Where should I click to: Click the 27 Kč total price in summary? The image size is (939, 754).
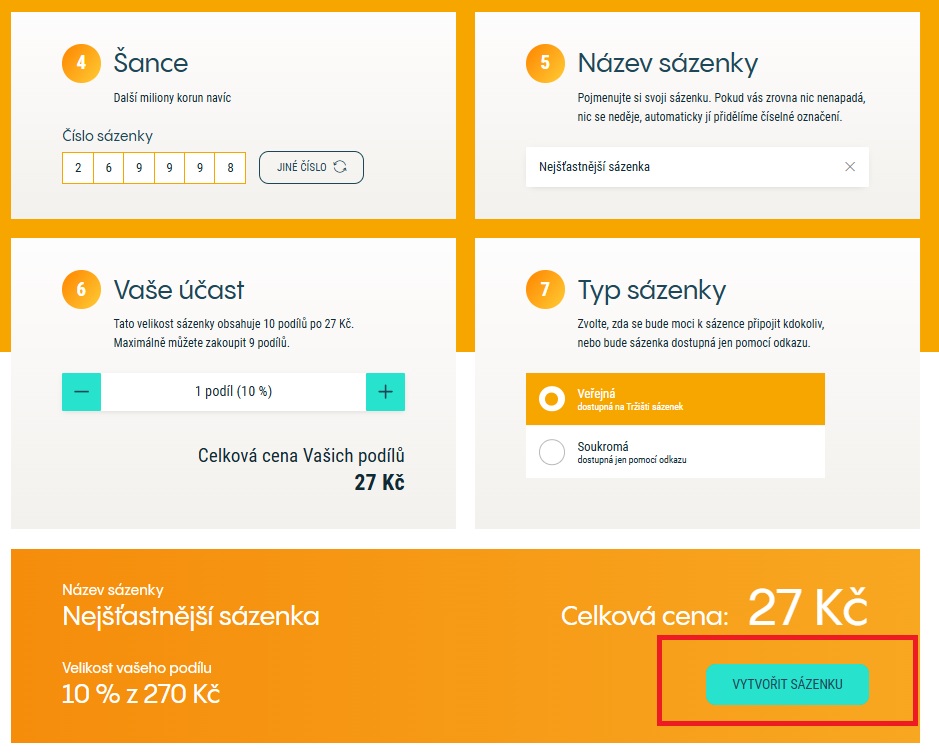[806, 610]
